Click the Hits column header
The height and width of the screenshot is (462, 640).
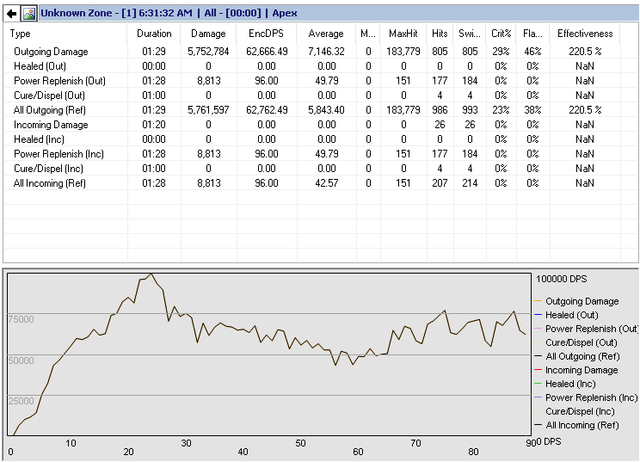pyautogui.click(x=440, y=33)
